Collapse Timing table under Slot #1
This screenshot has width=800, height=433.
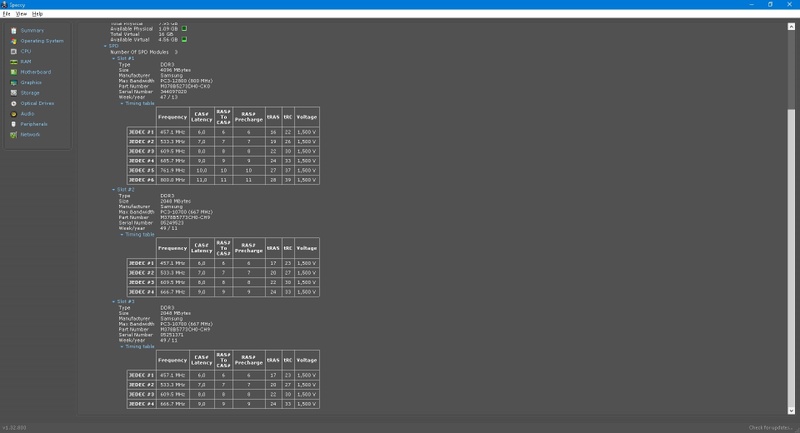(122, 104)
